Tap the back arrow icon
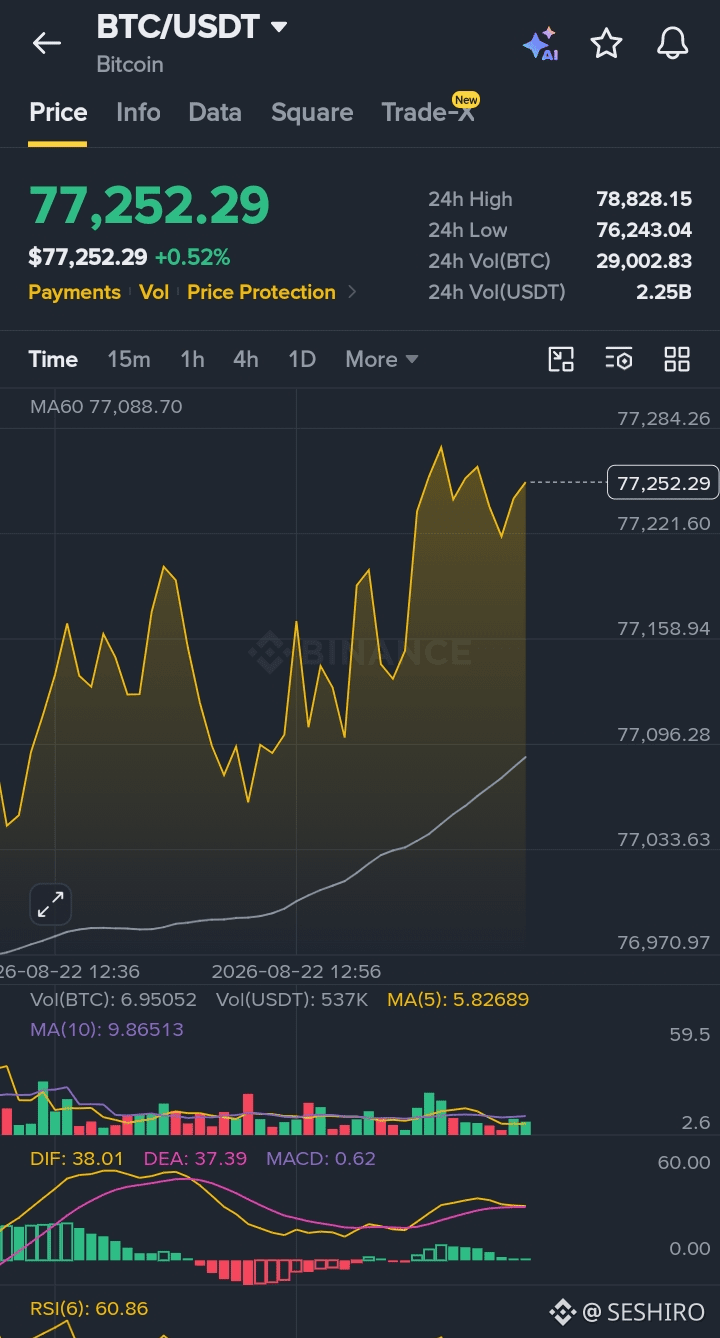720x1338 pixels. 46,43
